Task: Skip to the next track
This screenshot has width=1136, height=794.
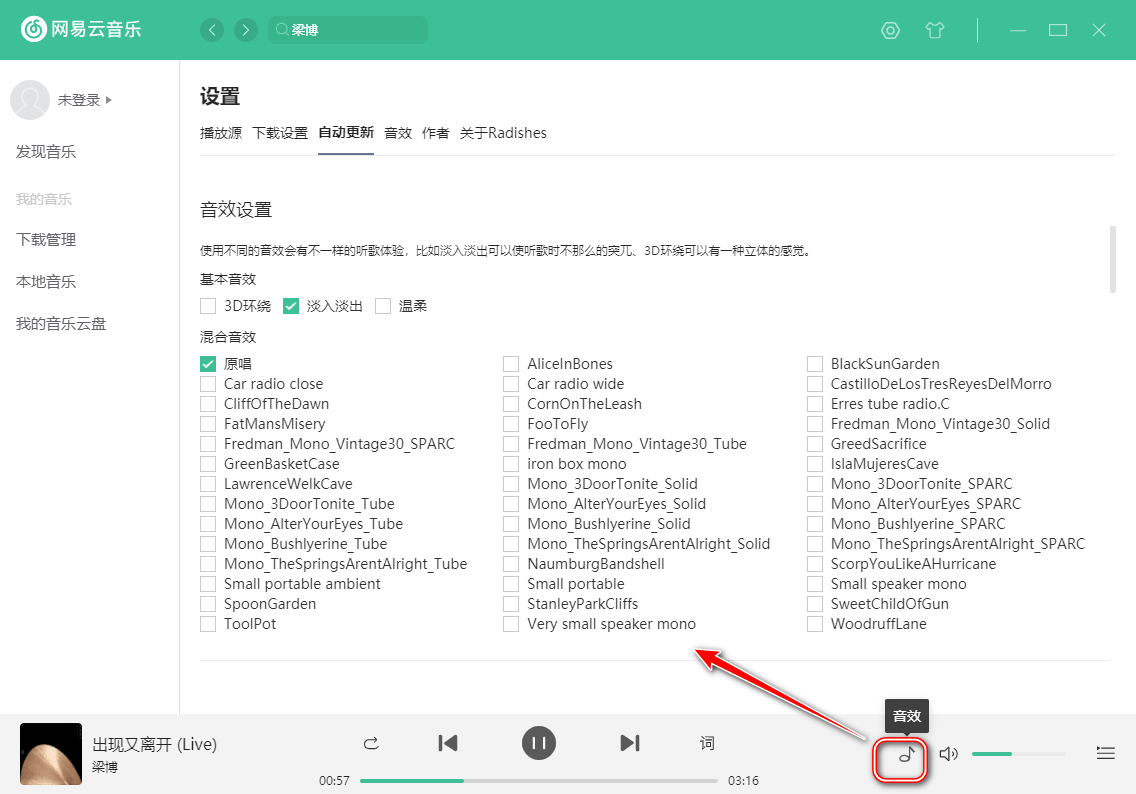Action: [630, 743]
